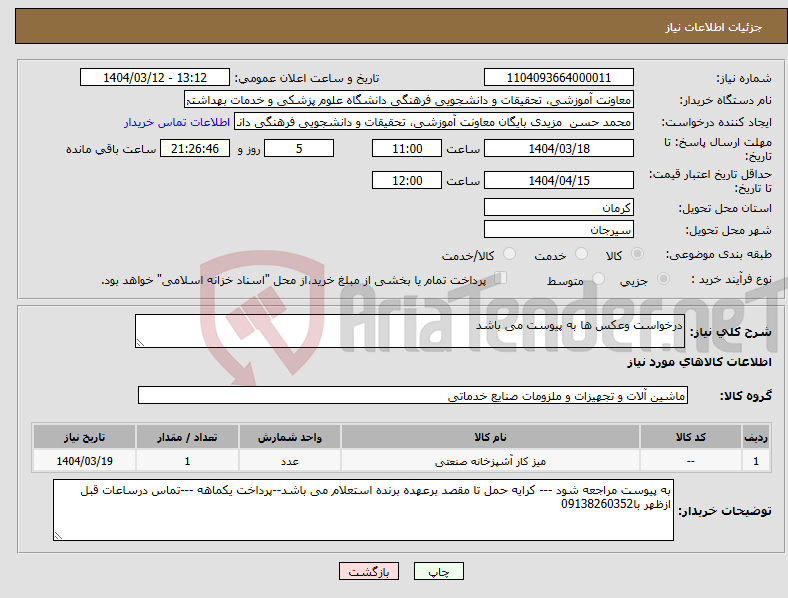Screen dimensions: 788x598
Task: Click the طبقه بندی موضوعی label
Action: (719, 254)
